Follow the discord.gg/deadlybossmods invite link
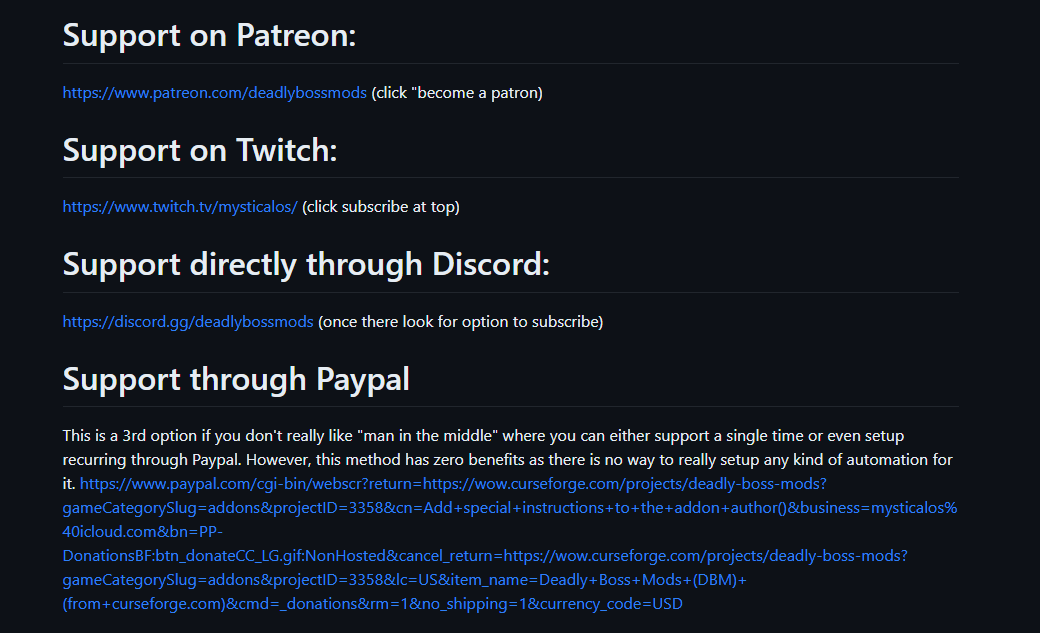 188,322
